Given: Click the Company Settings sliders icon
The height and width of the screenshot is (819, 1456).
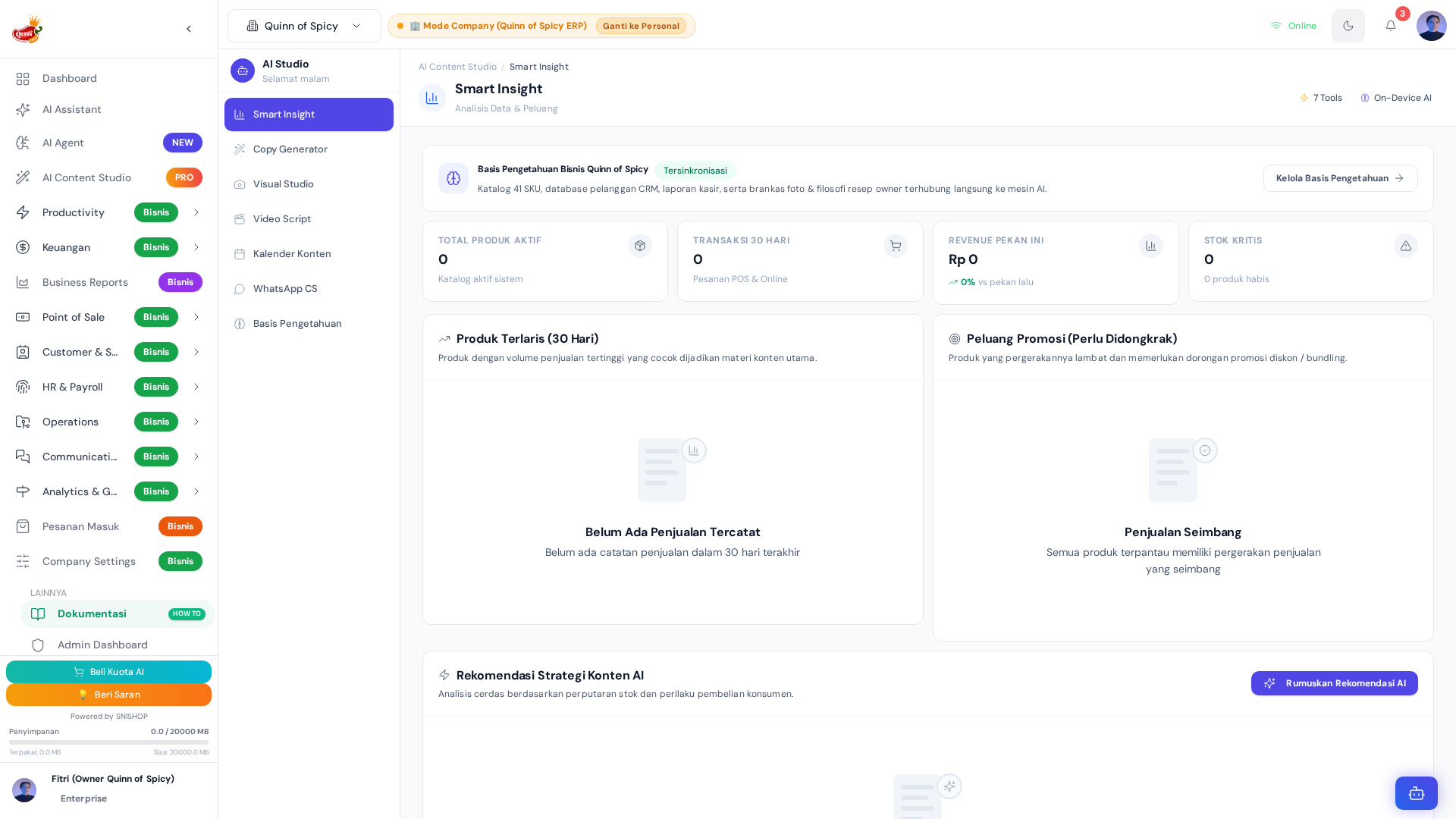Looking at the screenshot, I should pyautogui.click(x=23, y=561).
